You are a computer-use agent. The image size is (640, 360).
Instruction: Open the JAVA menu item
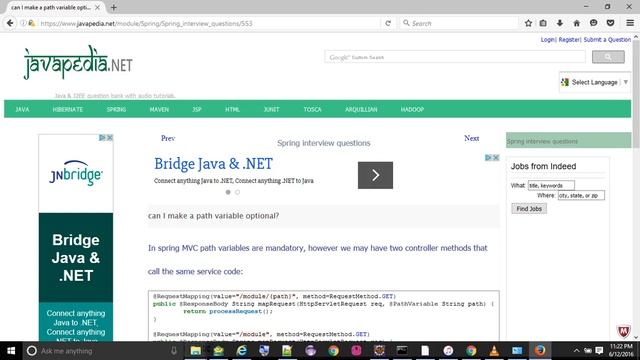[x=22, y=109]
